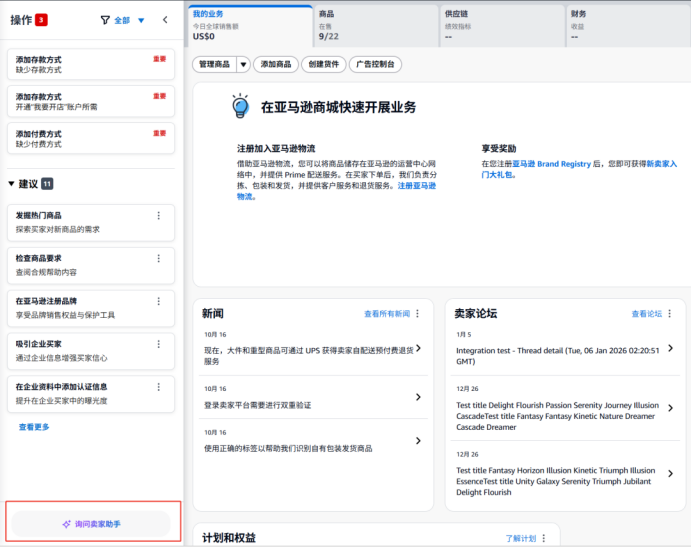Open the 全部 filter dropdown arrow
This screenshot has width=692, height=548.
[x=141, y=20]
